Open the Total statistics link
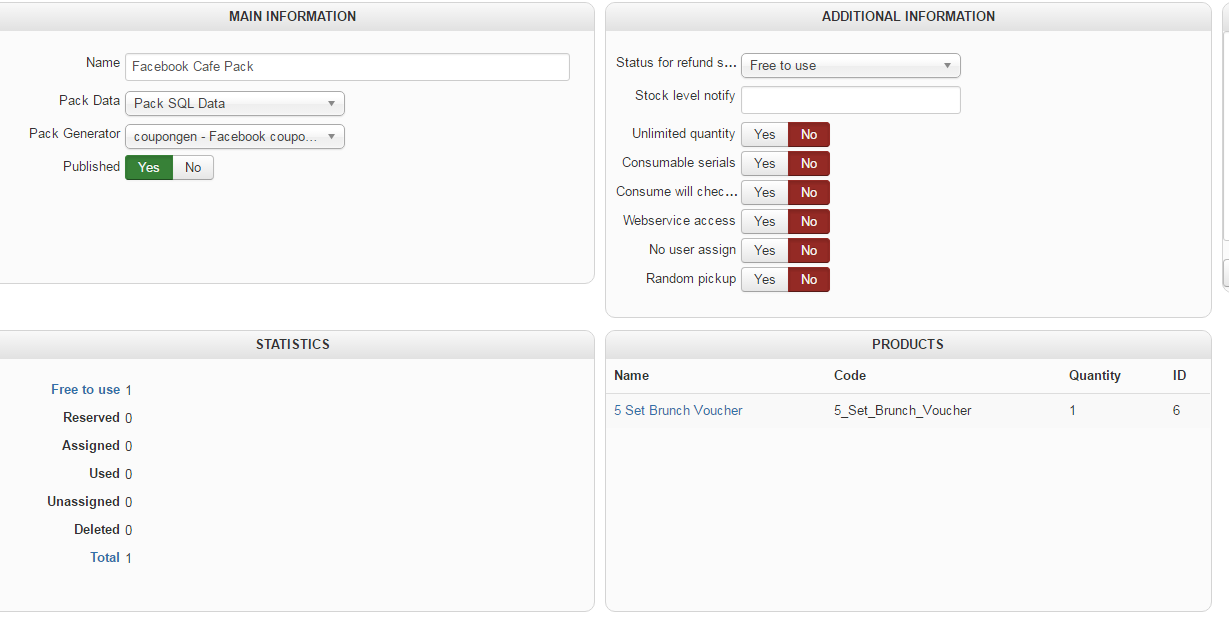 [x=105, y=558]
